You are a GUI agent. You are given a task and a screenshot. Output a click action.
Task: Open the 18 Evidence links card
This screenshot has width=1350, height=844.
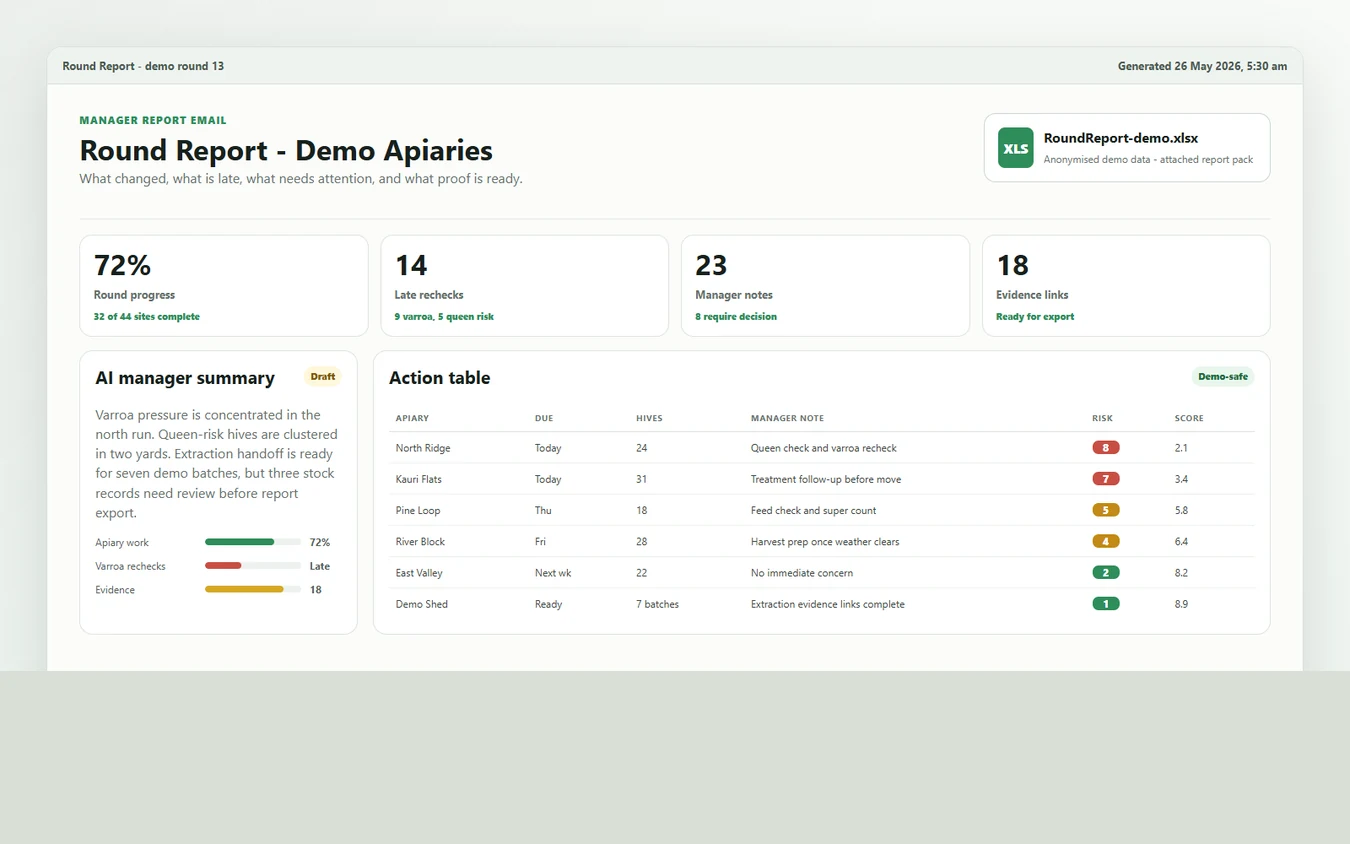pos(1127,286)
